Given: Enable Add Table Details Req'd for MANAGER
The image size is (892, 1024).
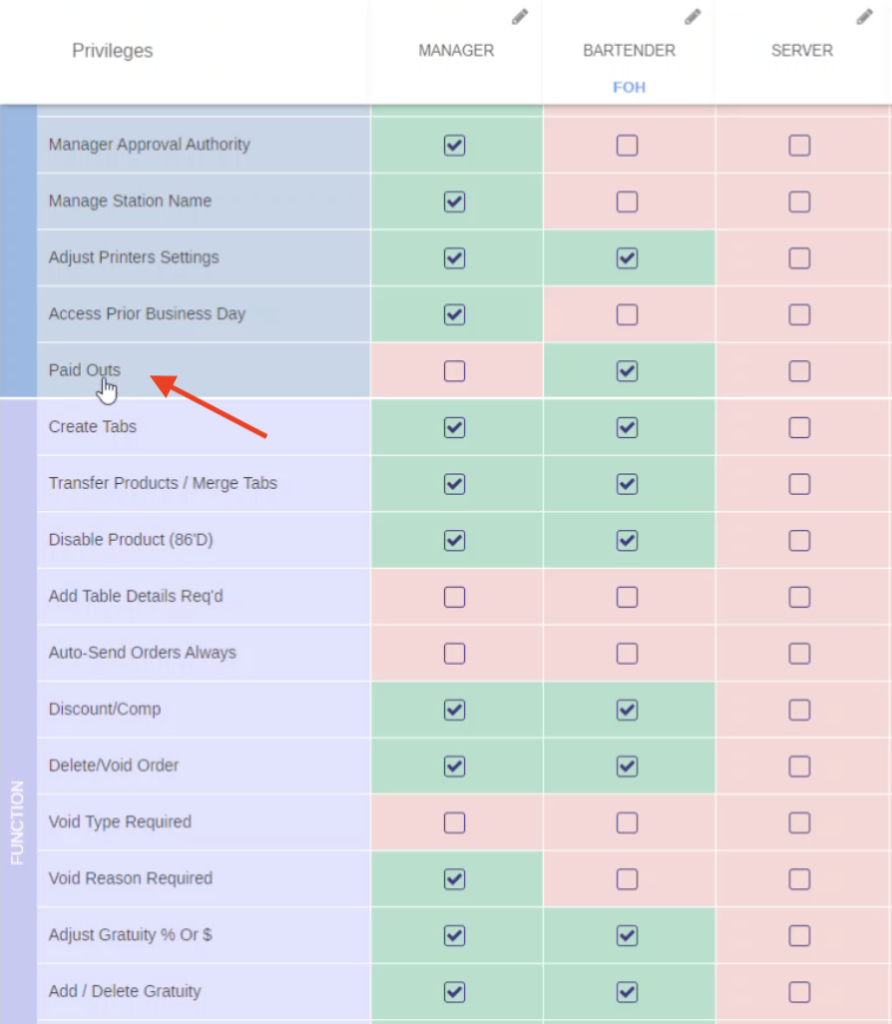Looking at the screenshot, I should point(455,596).
